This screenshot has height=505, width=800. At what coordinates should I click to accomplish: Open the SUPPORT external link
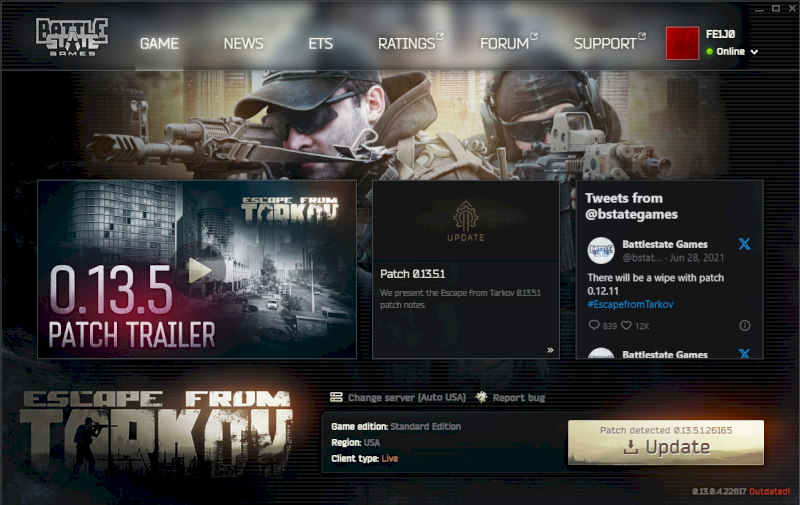coord(609,43)
